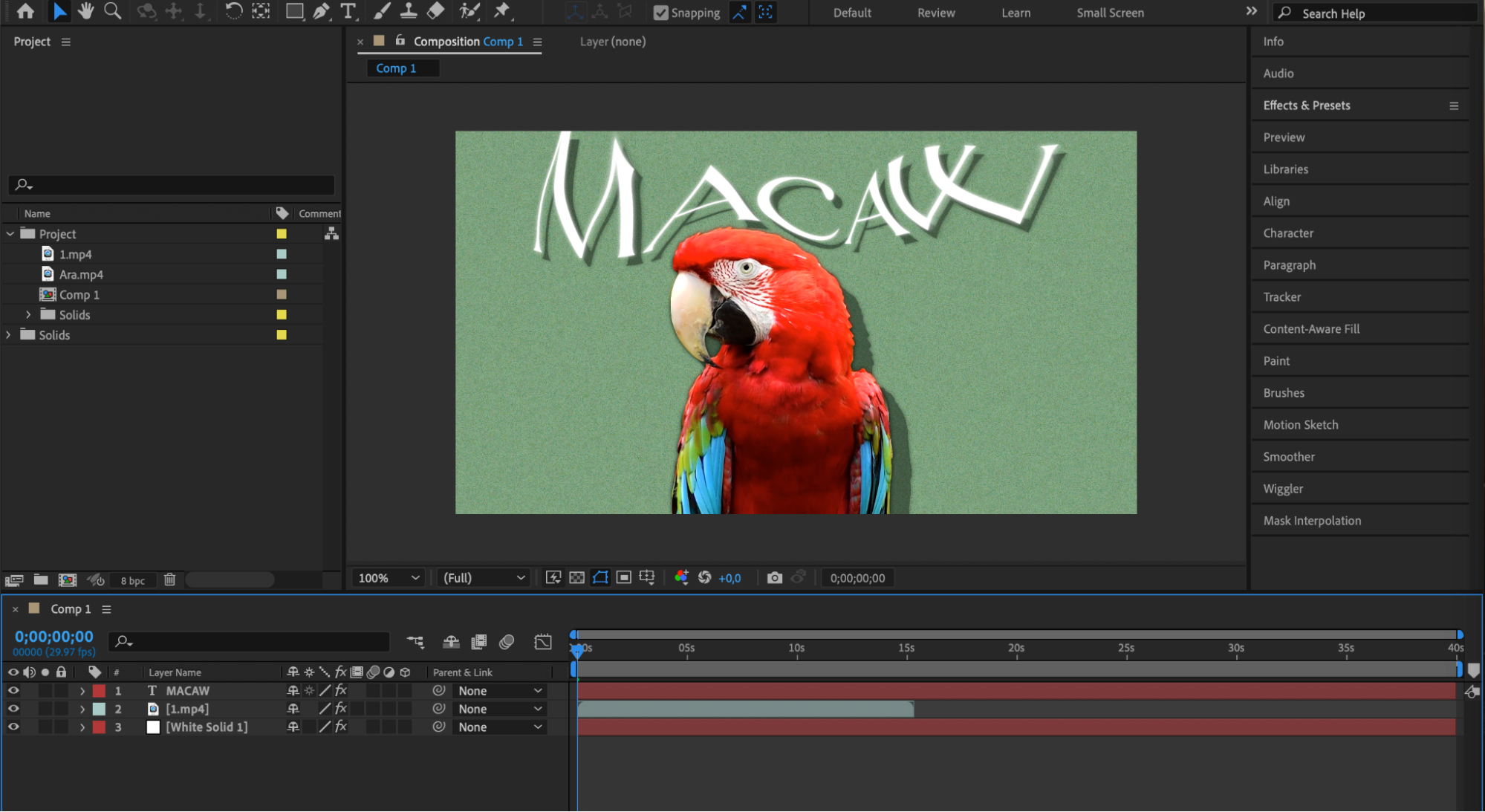Expand the 1.mp4 layer properties

click(x=82, y=709)
